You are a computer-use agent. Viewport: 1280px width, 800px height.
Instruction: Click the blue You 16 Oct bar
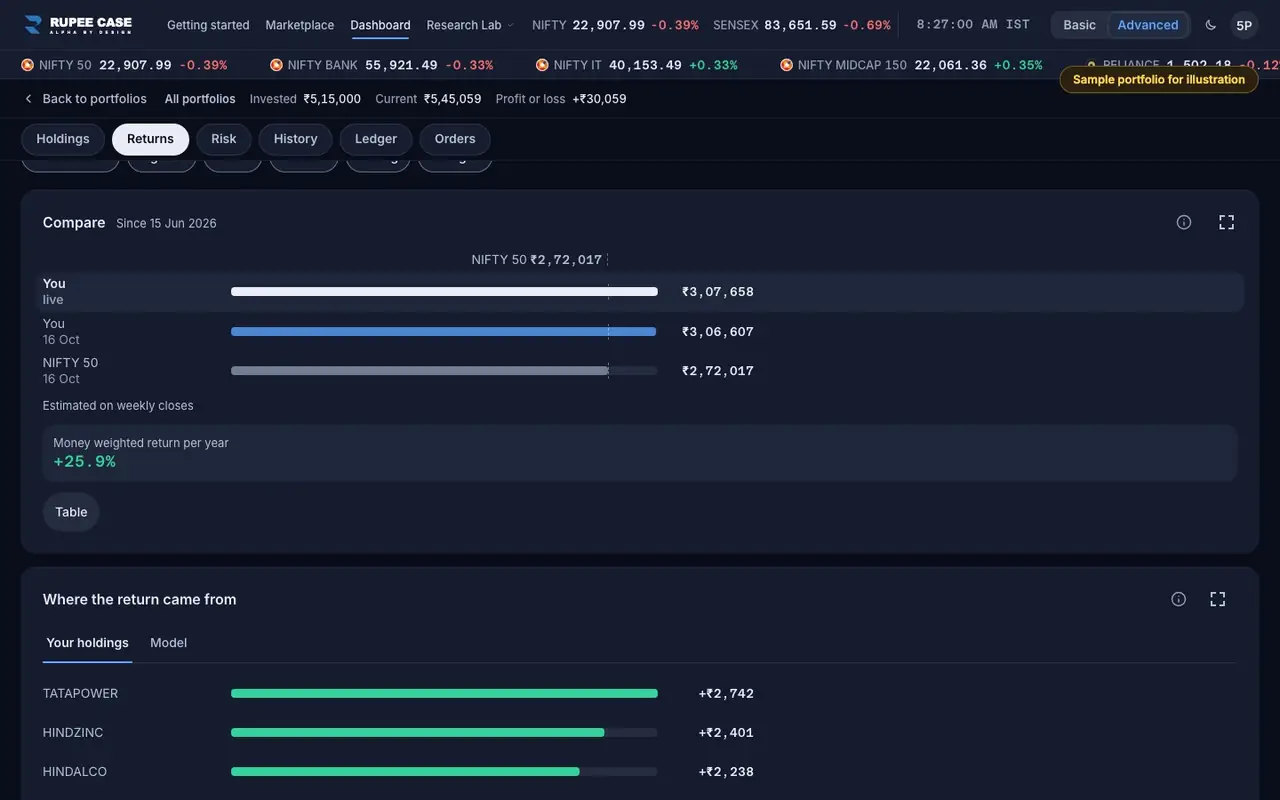click(x=444, y=332)
